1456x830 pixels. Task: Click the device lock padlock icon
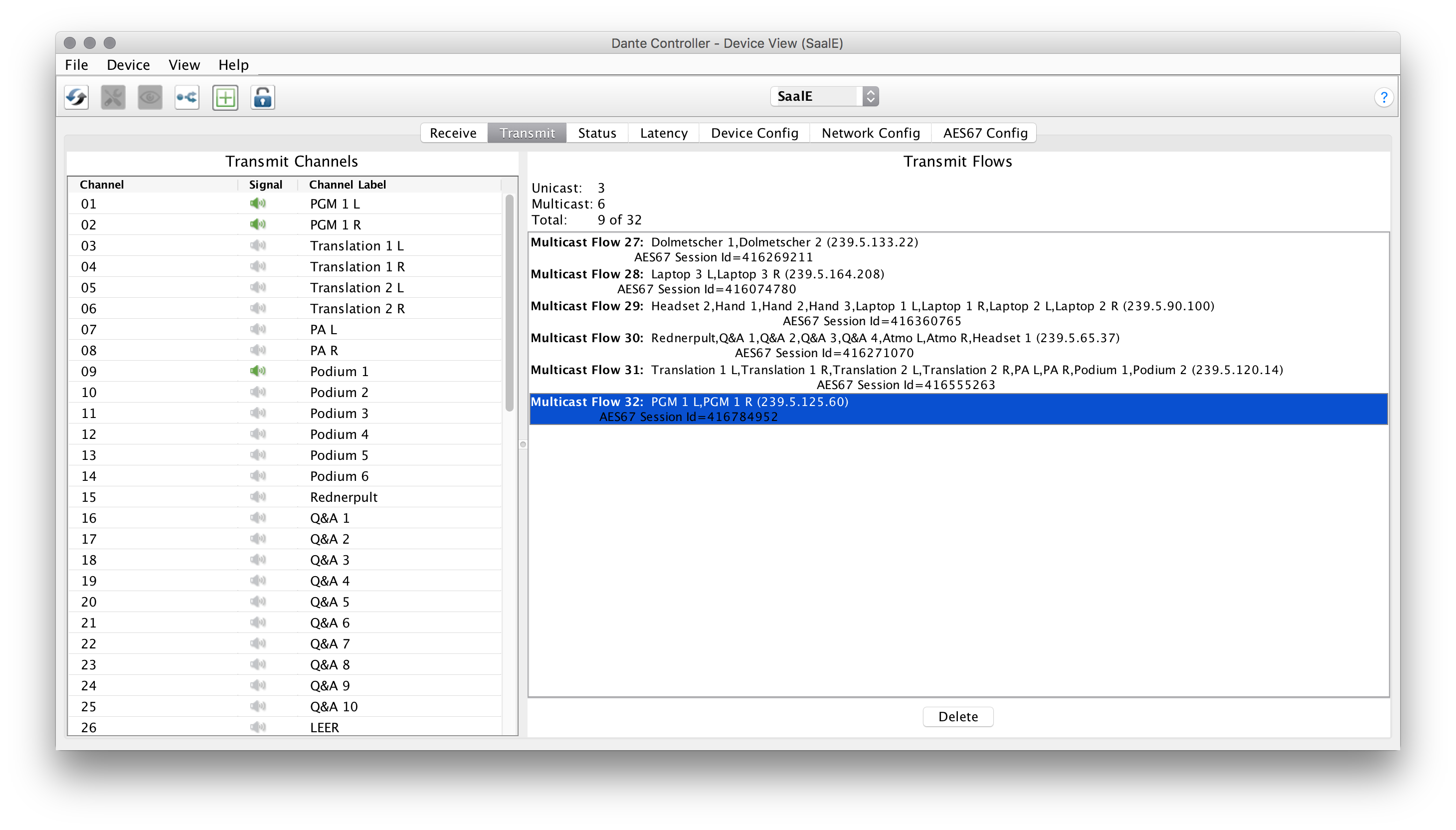click(263, 97)
